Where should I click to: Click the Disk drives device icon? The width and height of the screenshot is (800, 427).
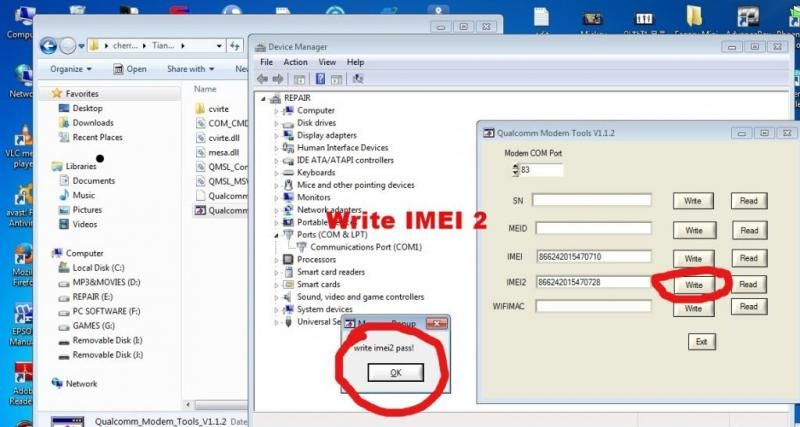click(x=289, y=123)
